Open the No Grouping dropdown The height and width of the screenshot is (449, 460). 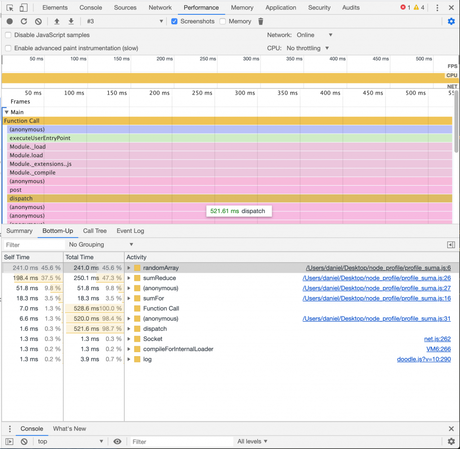(x=101, y=245)
